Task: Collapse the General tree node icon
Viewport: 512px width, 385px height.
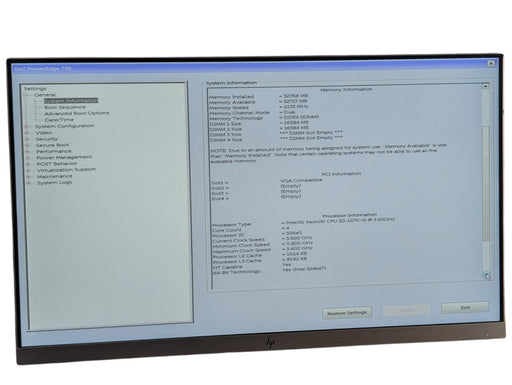Action: pos(26,95)
